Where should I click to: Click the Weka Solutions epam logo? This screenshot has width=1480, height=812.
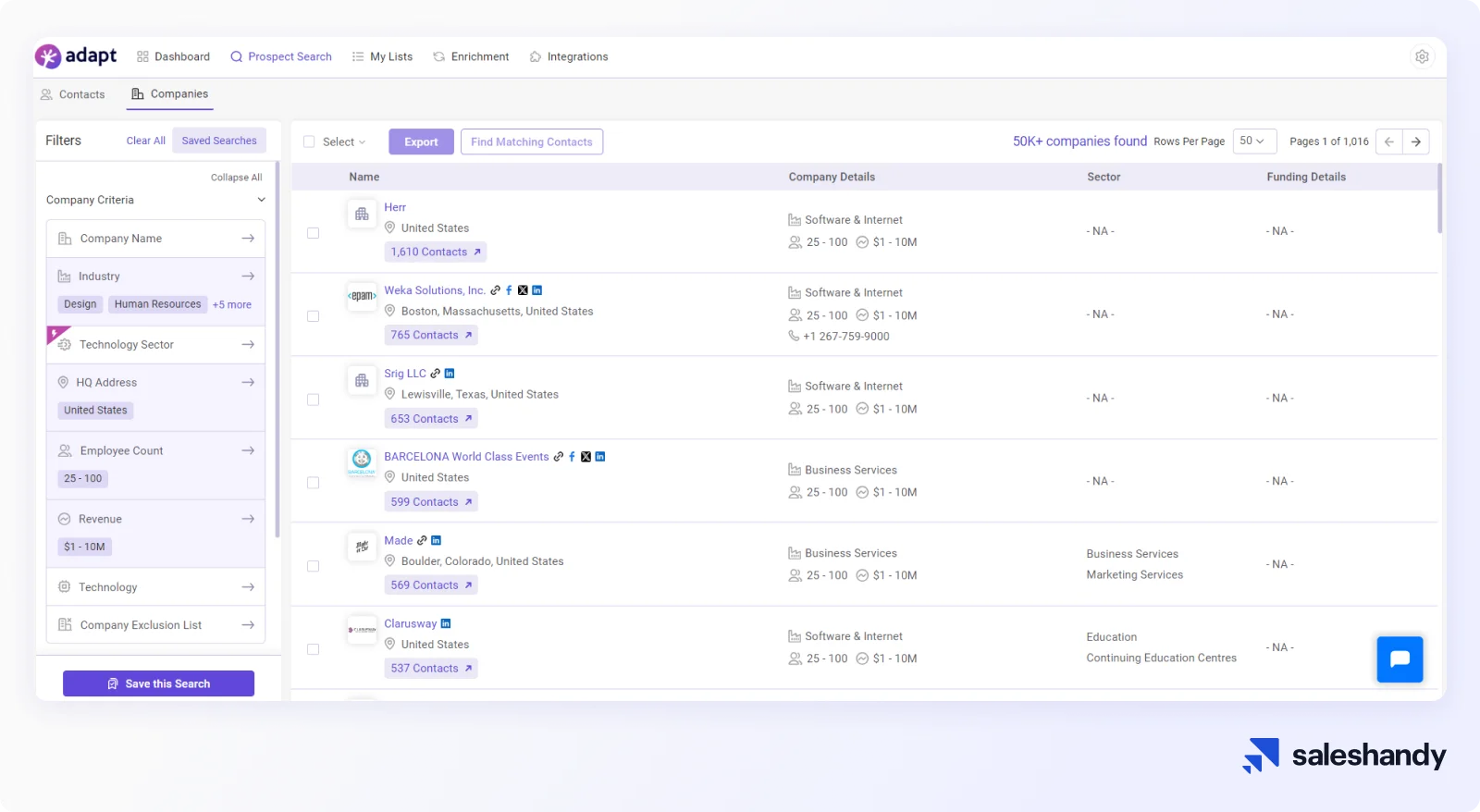(x=362, y=296)
